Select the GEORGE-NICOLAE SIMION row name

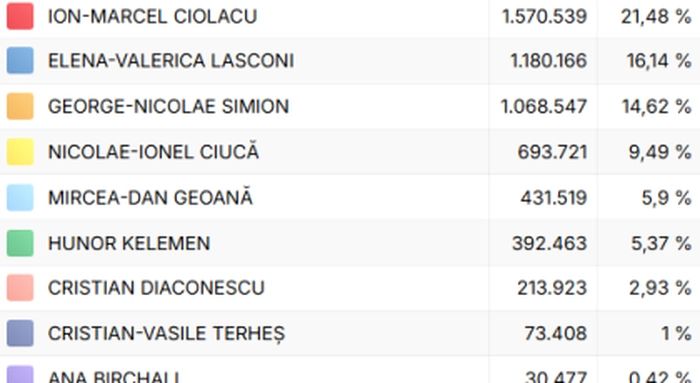pyautogui.click(x=168, y=107)
